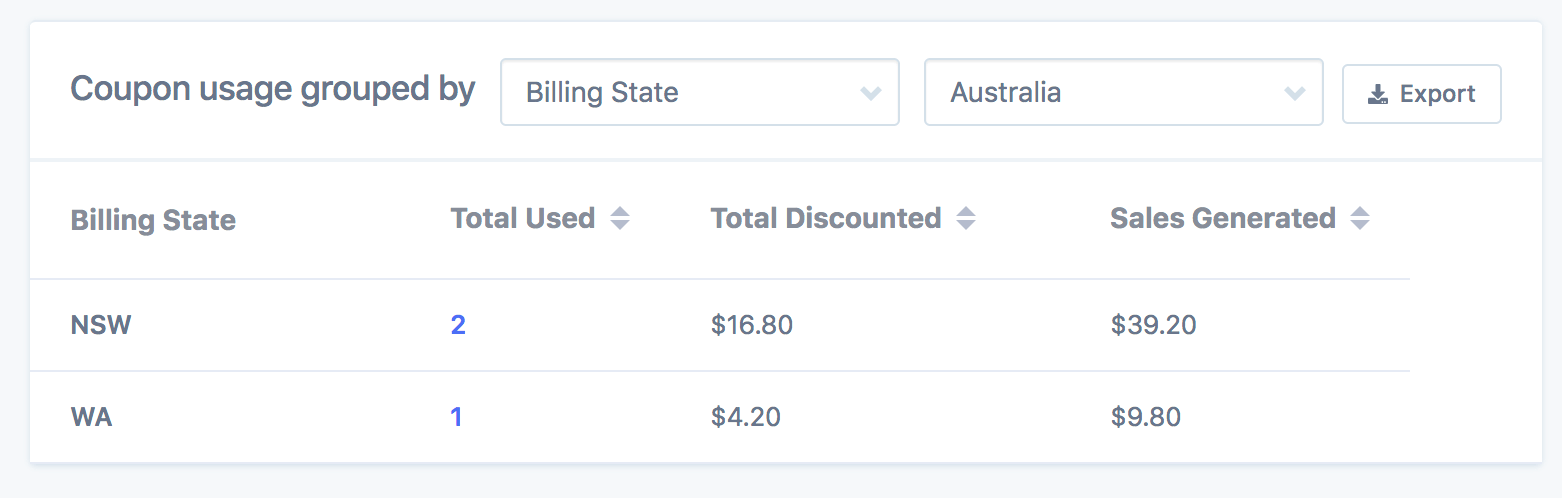The width and height of the screenshot is (1562, 498).
Task: Click the $39.20 sales generated value
Action: point(1153,325)
